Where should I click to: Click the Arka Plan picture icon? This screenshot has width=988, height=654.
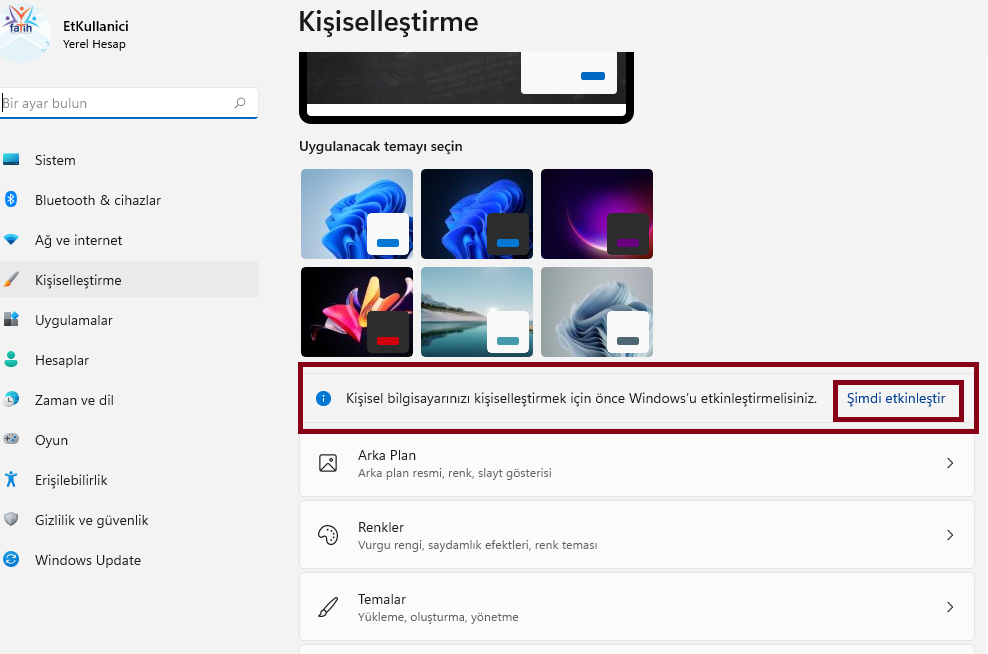(328, 463)
